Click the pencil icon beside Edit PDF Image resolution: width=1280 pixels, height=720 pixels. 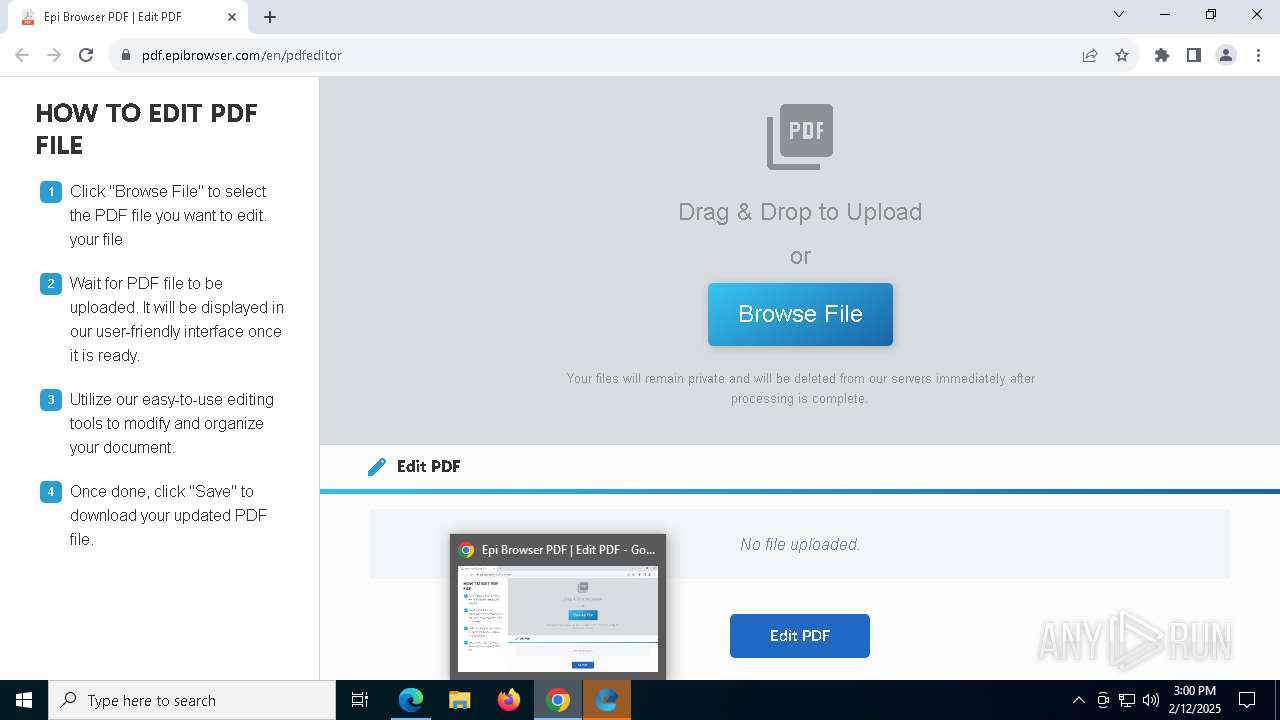[x=377, y=466]
